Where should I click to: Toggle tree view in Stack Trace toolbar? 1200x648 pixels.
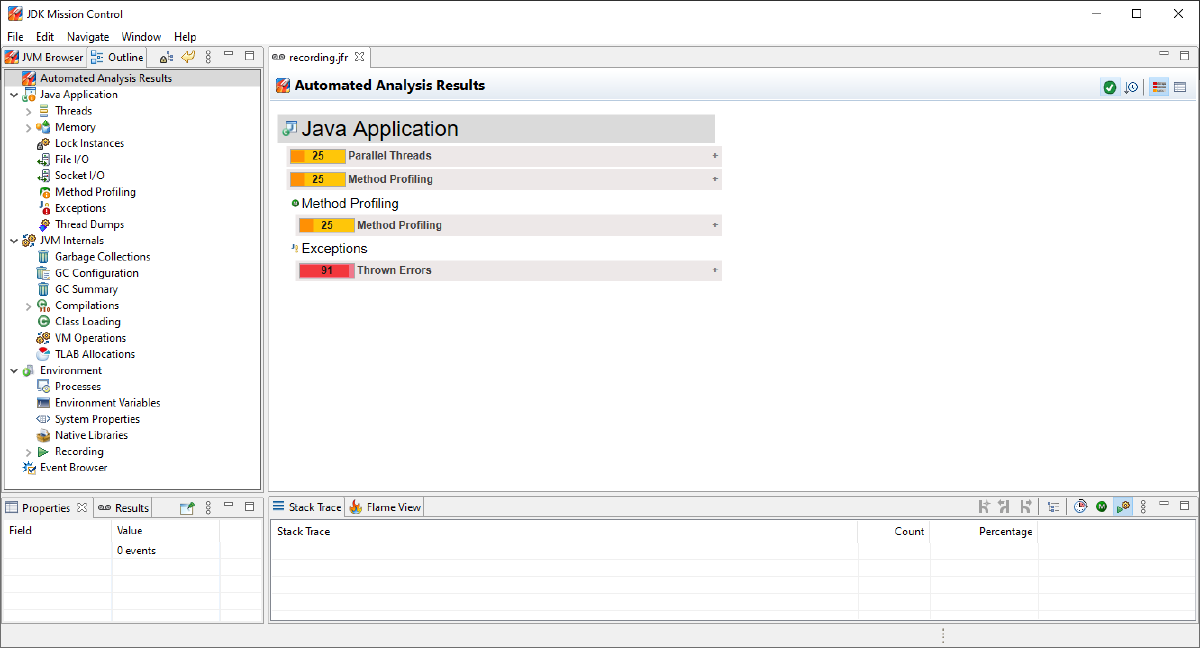pos(1053,507)
